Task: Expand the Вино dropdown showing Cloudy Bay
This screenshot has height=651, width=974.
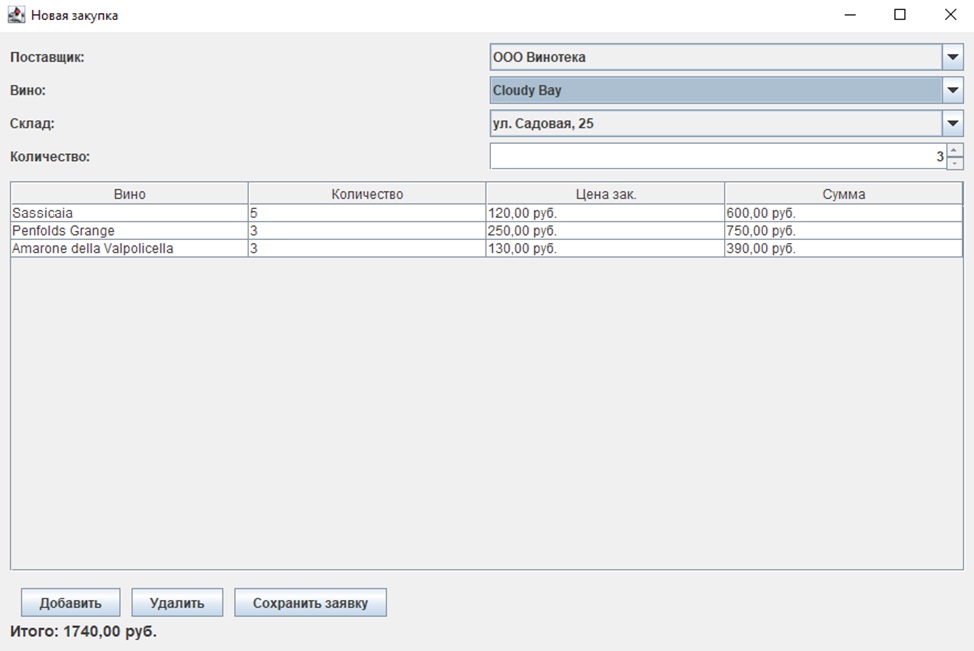Action: [x=952, y=91]
